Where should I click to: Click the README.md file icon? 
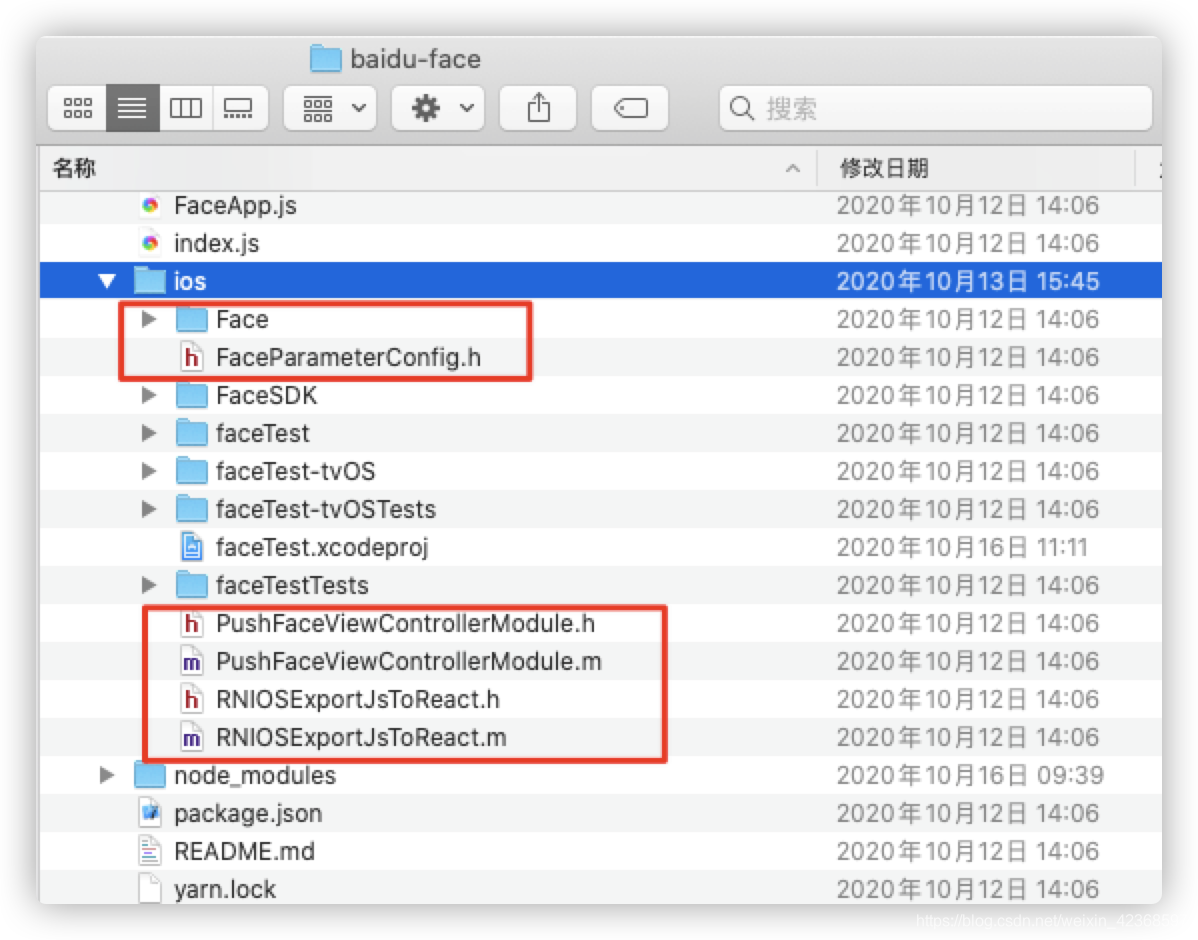click(x=150, y=851)
